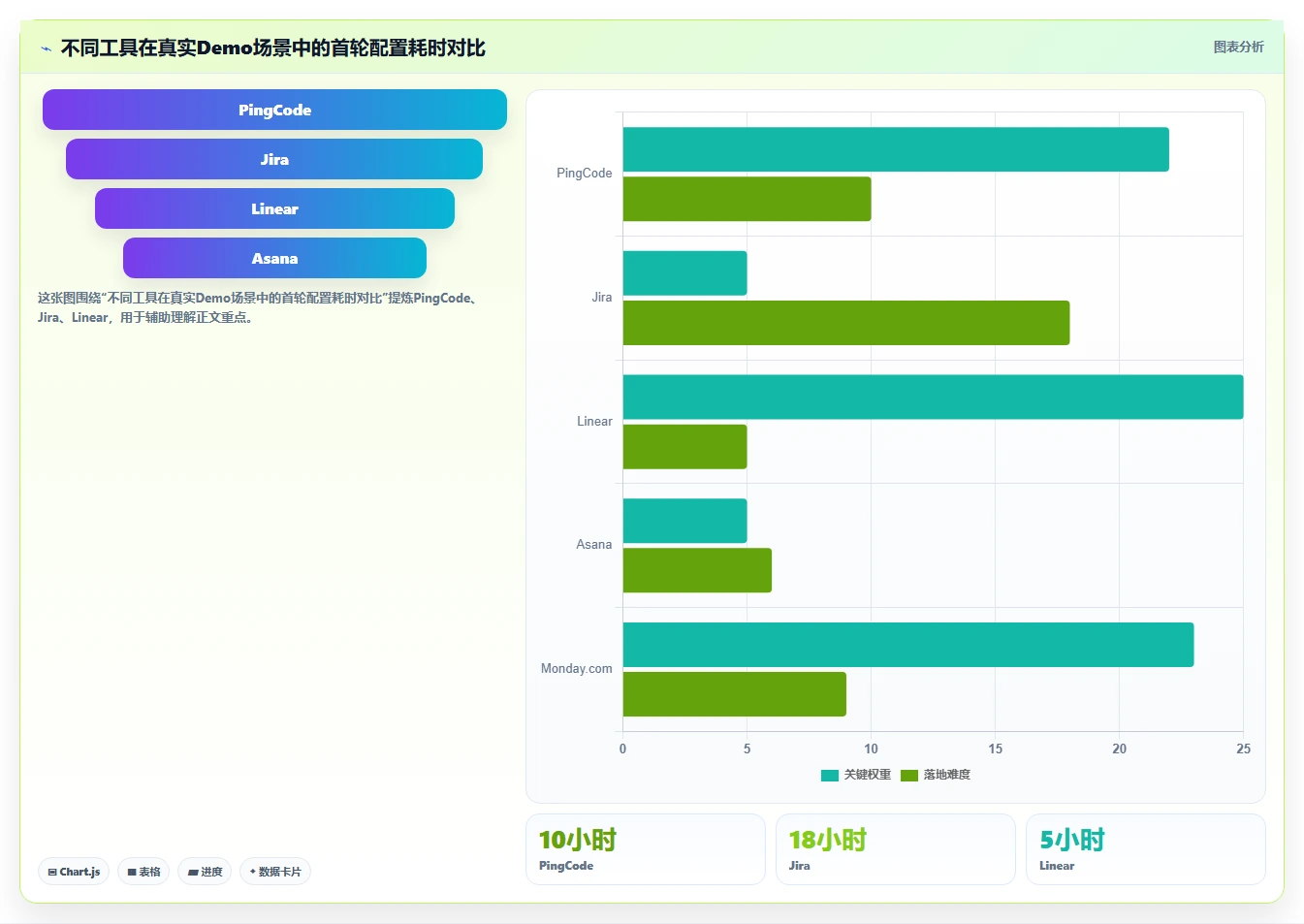Screen dimensions: 1304x924
Task: Select the Asana funnel bar
Action: coord(274,258)
